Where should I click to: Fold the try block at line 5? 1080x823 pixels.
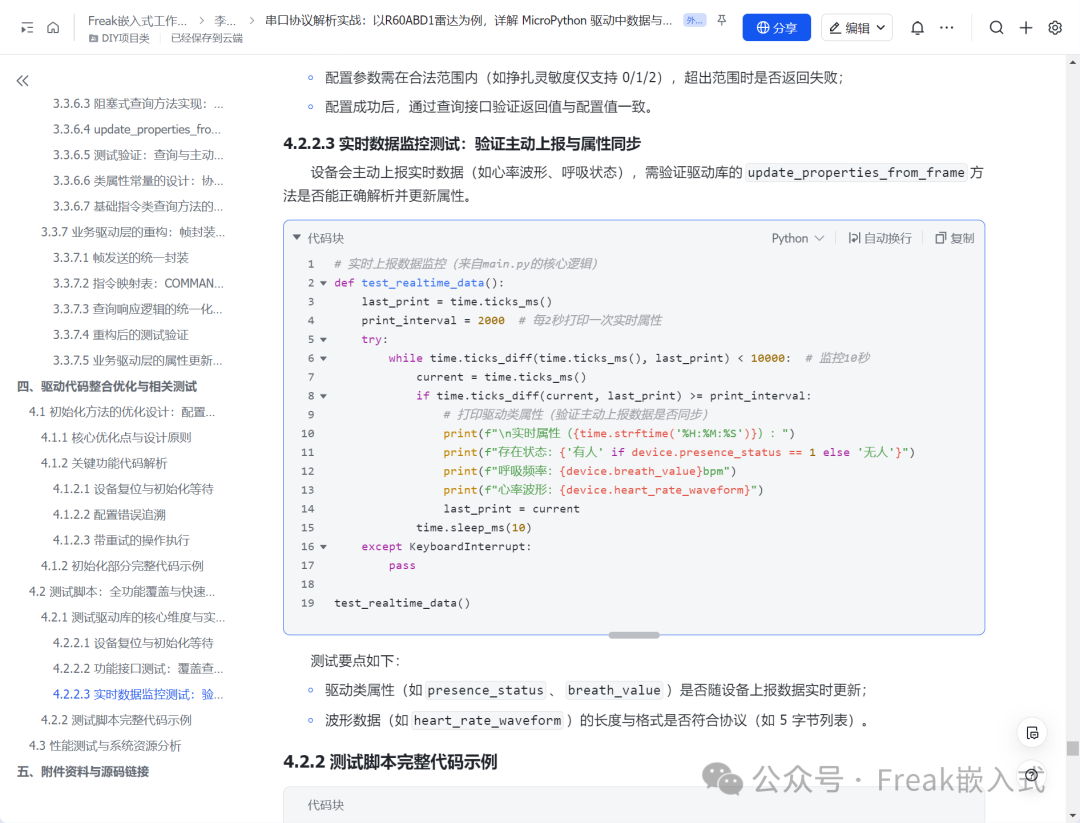pos(323,340)
